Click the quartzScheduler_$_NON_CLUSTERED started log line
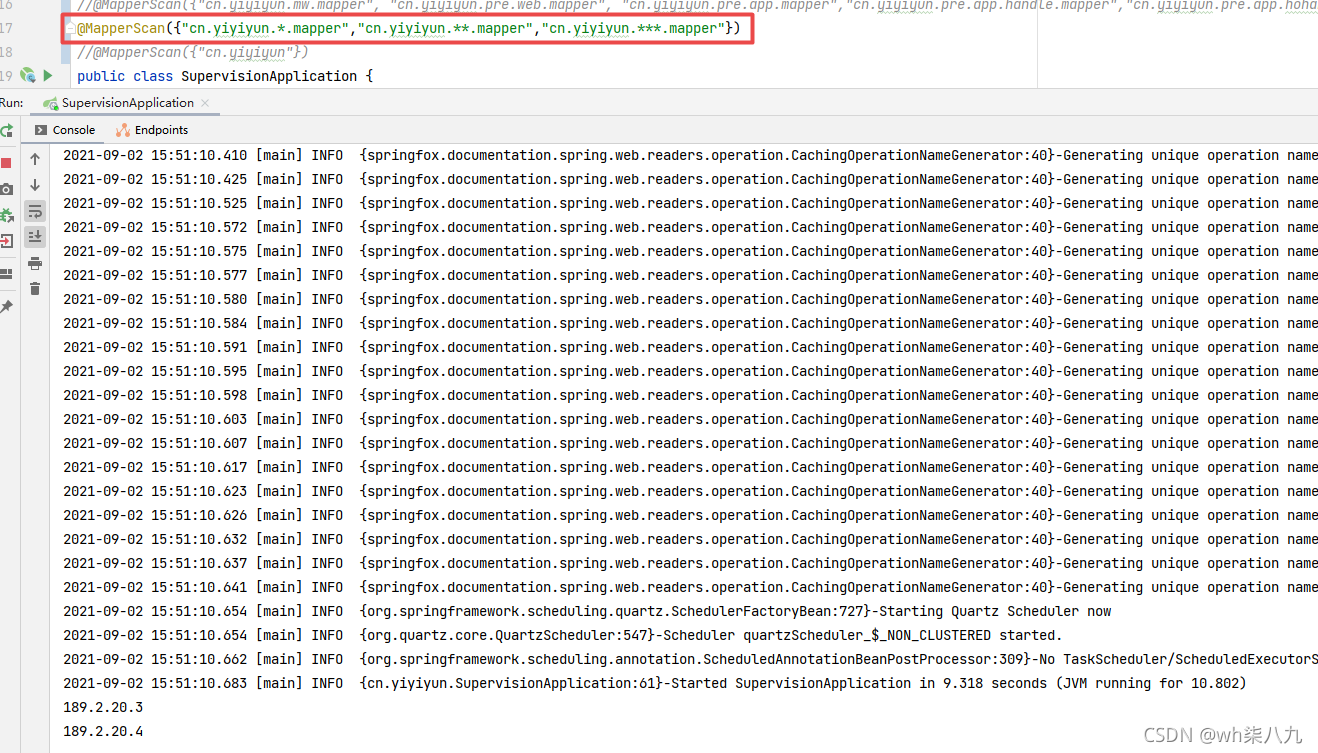The height and width of the screenshot is (753, 1318). coord(563,635)
